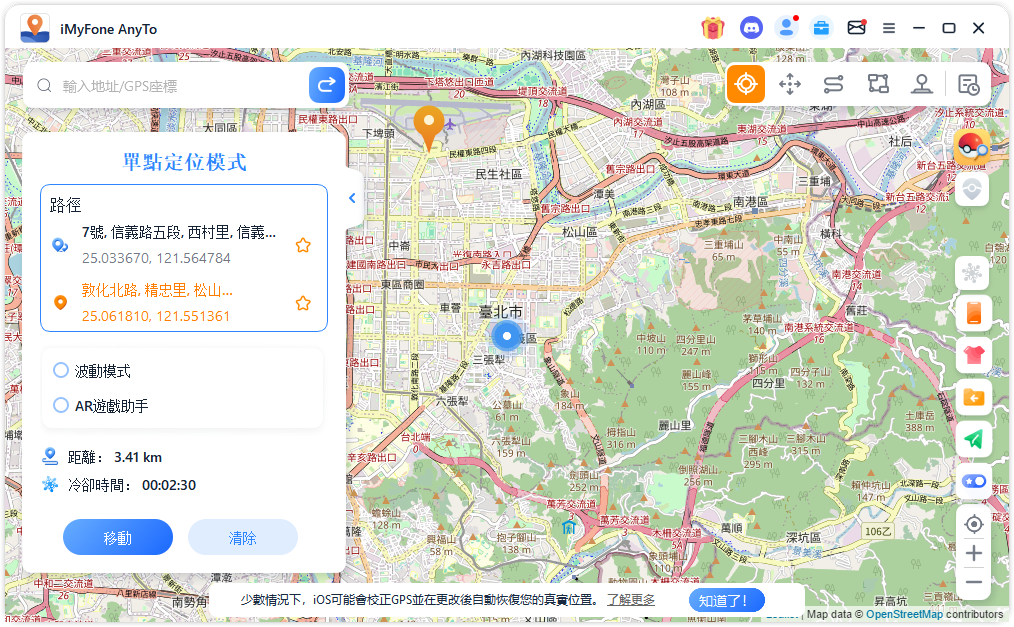Zoom out the map with minus
Viewport: 1014px width, 627px height.
click(973, 582)
